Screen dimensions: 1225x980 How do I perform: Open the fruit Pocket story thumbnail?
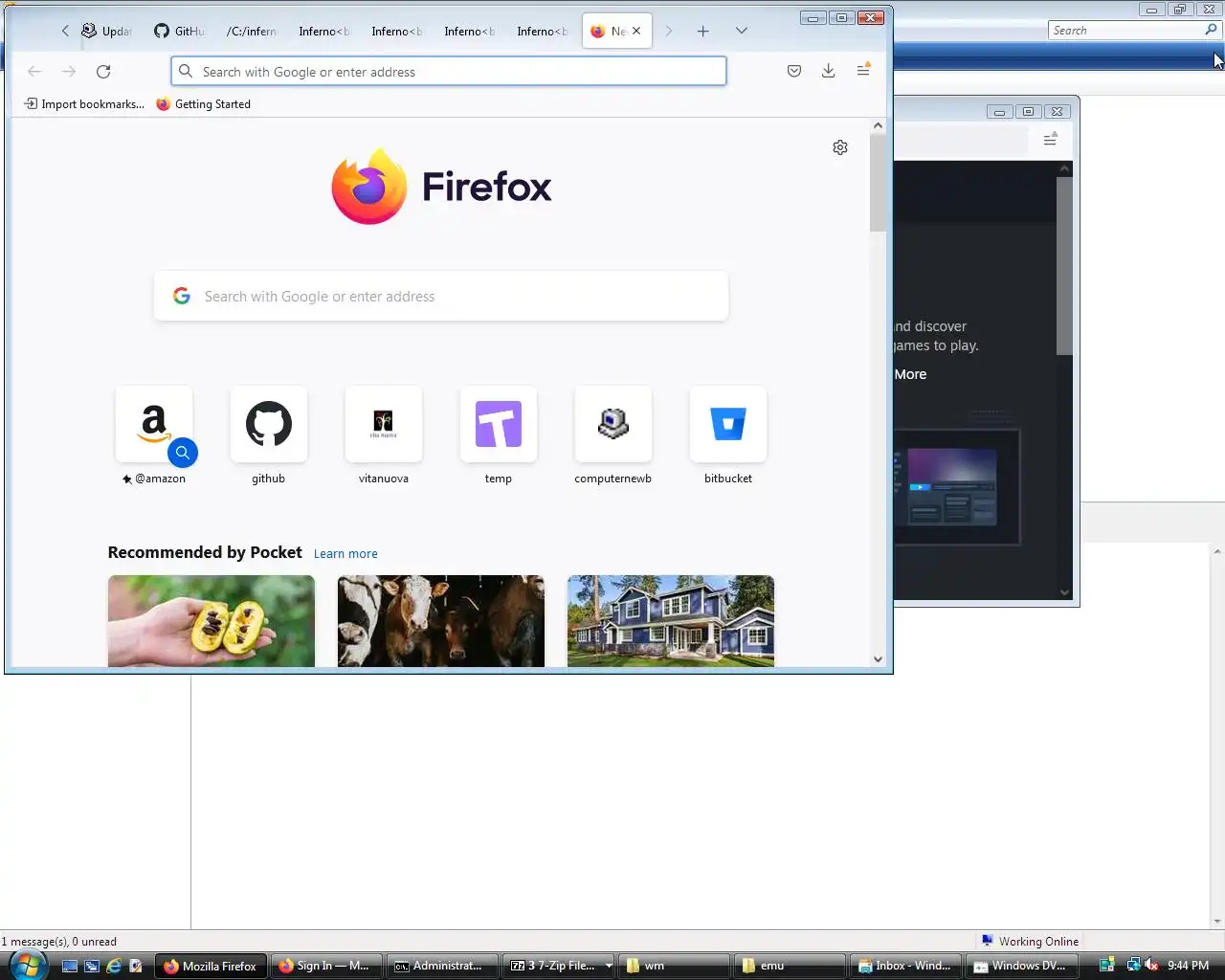[212, 621]
